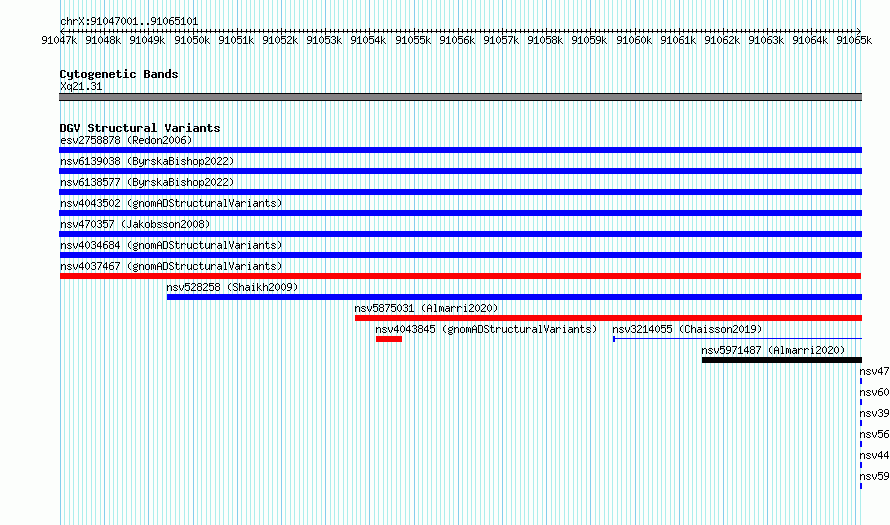
Task: Select the Cytogenetic Bands track title
Action: pos(119,74)
